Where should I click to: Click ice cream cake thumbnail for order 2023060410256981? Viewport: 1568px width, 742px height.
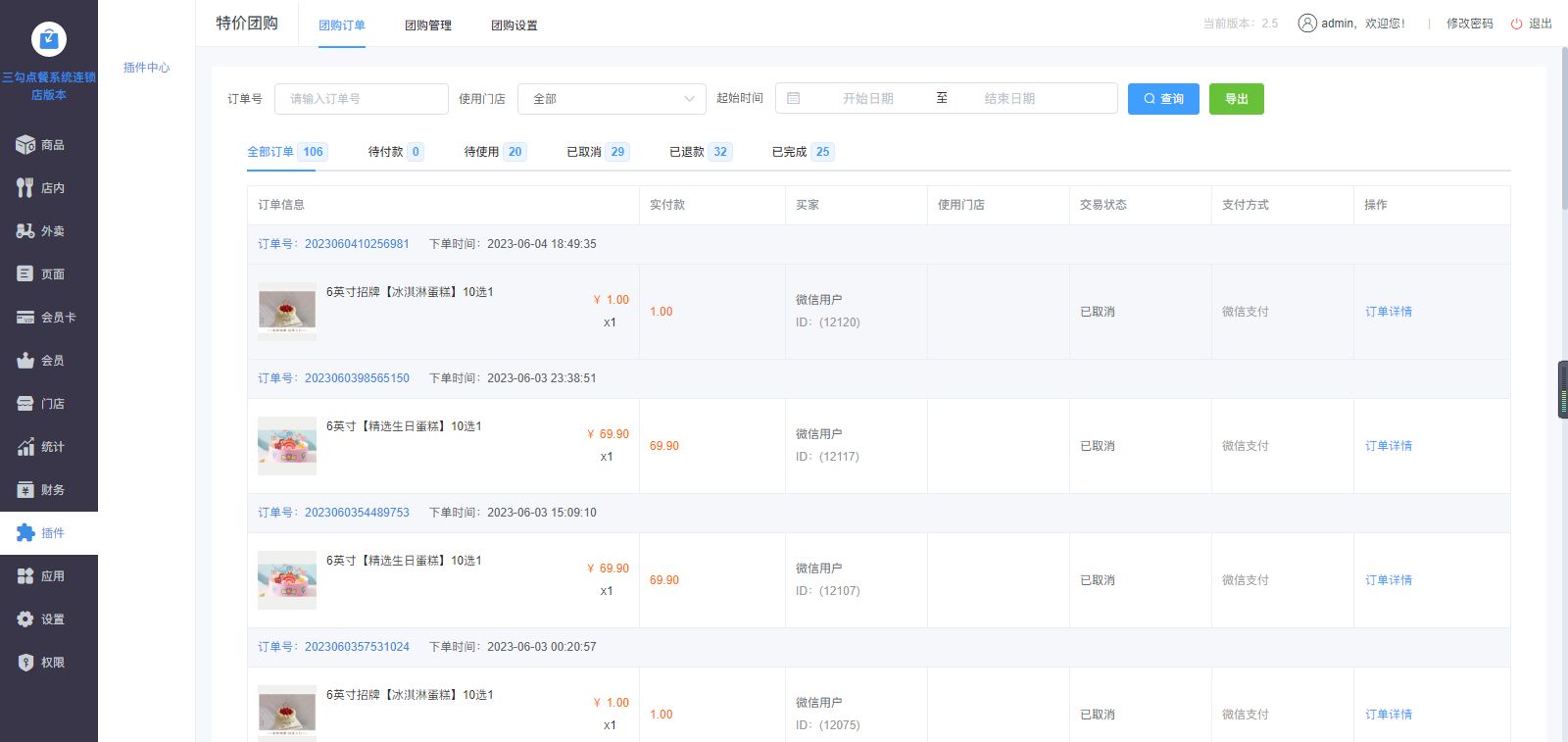click(x=287, y=312)
